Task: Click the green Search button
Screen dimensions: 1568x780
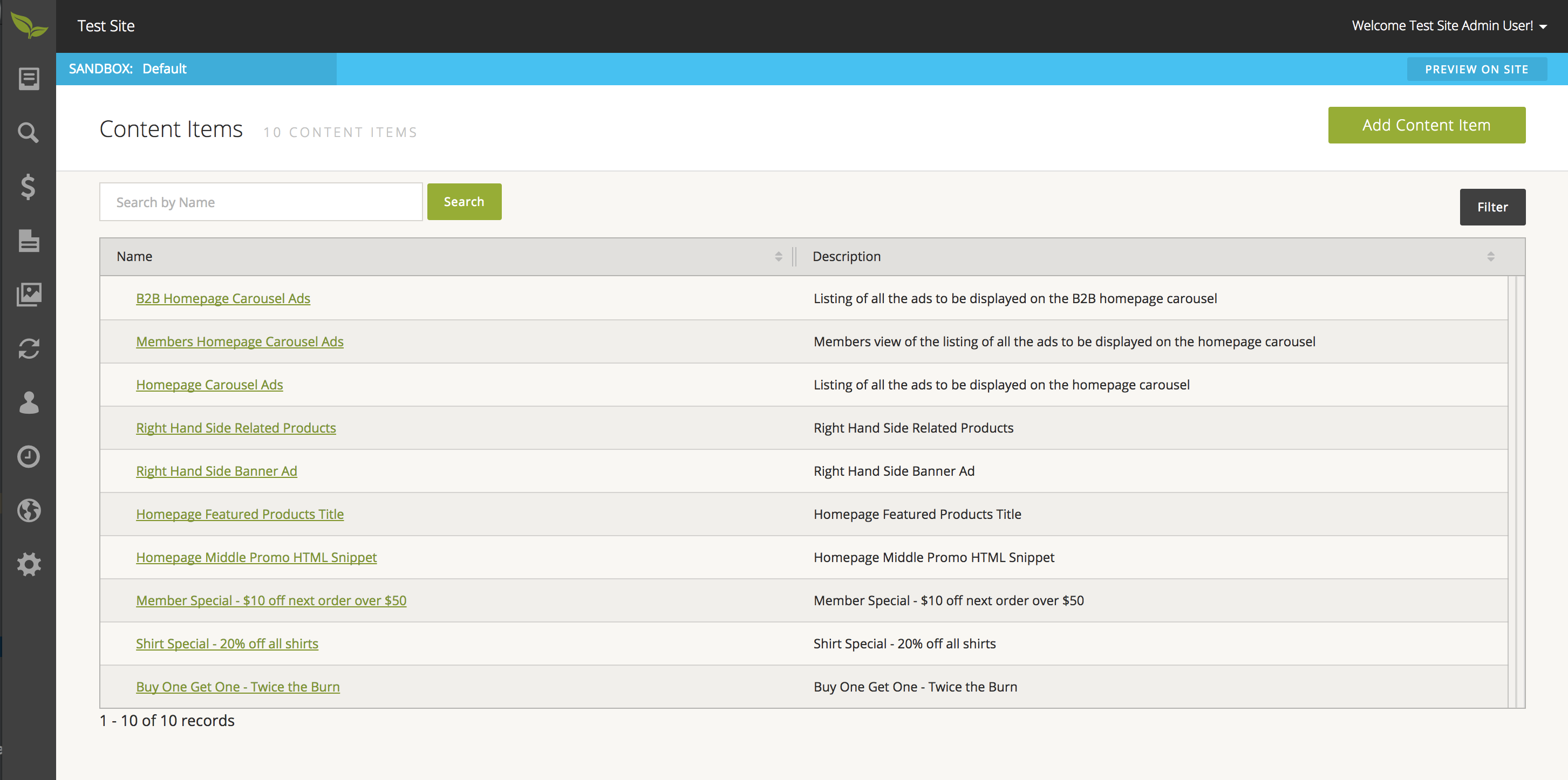Action: point(464,202)
